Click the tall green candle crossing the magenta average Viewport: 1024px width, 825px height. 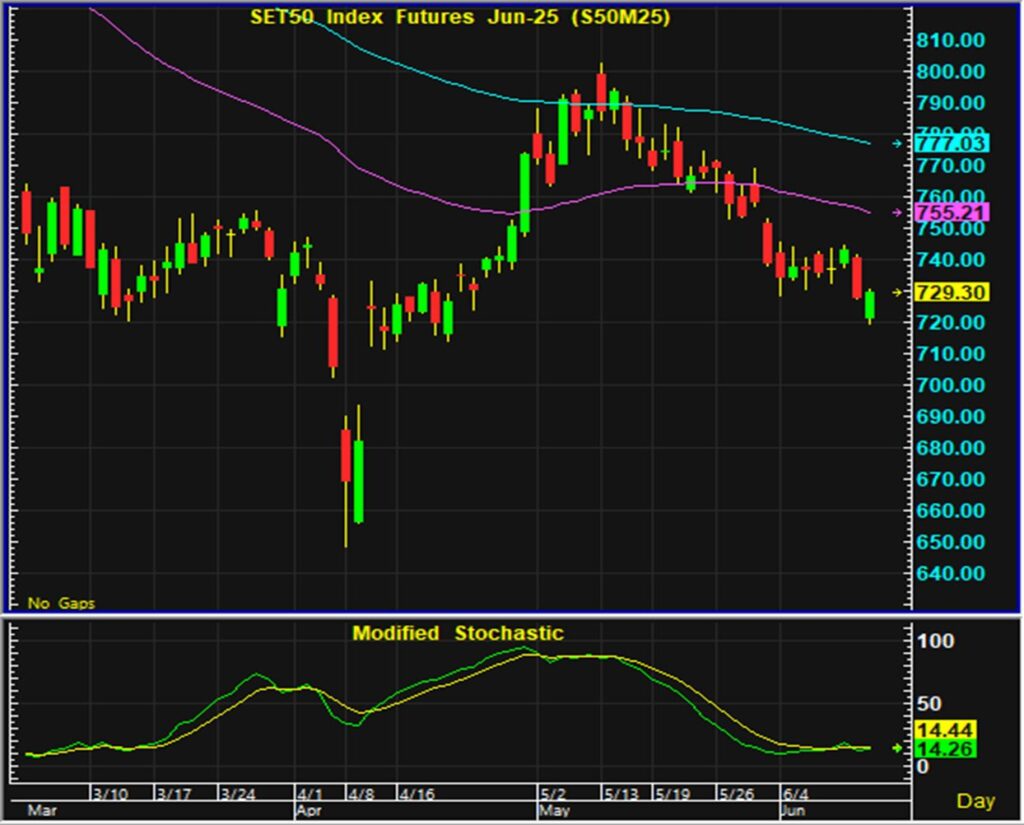click(x=524, y=193)
